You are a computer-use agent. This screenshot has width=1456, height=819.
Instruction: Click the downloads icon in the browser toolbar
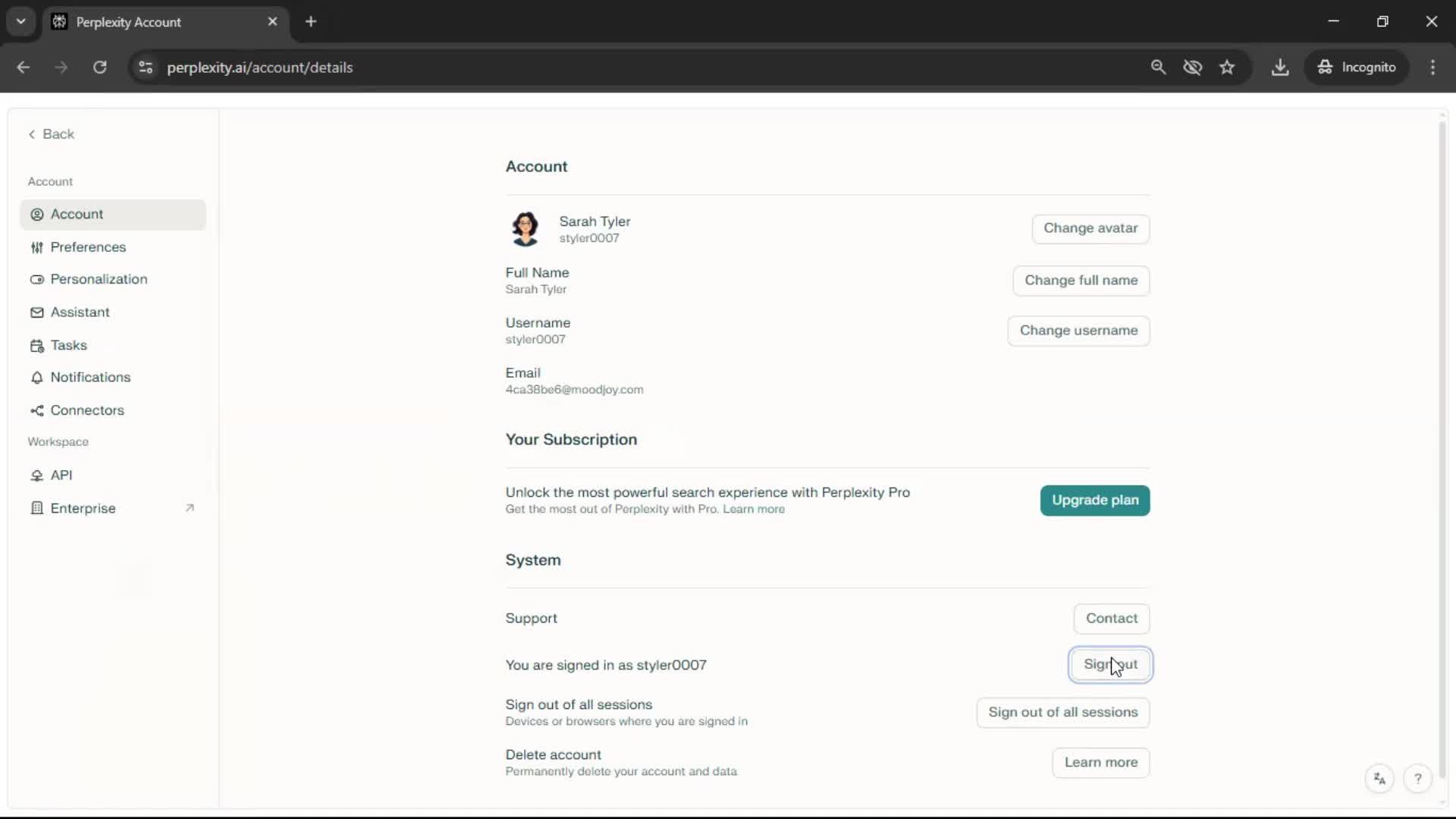pos(1280,67)
